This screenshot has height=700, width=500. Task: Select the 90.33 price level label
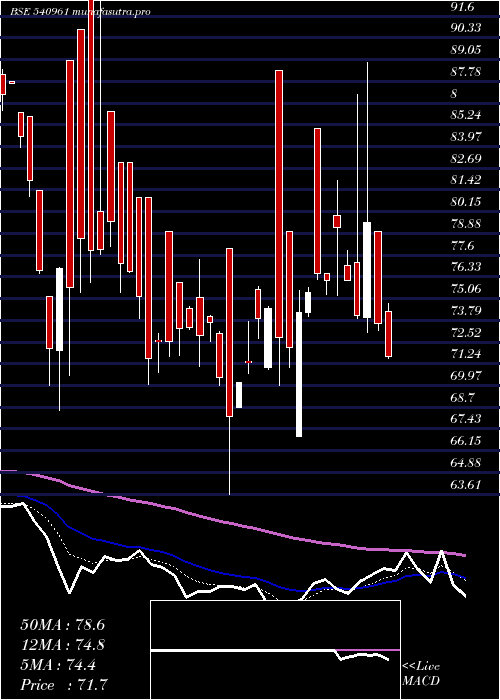[x=466, y=28]
